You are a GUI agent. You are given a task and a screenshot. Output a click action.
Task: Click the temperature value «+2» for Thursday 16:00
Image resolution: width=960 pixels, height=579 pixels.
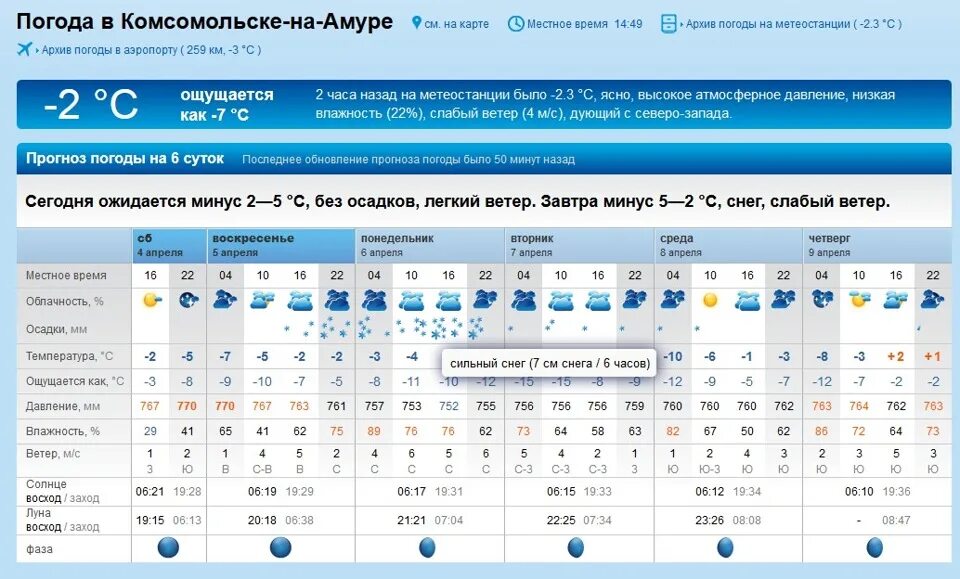pos(896,356)
